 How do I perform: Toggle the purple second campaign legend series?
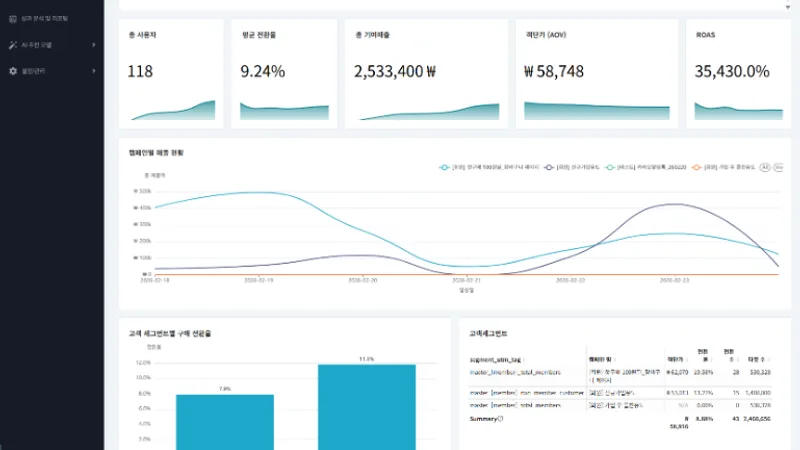(571, 167)
